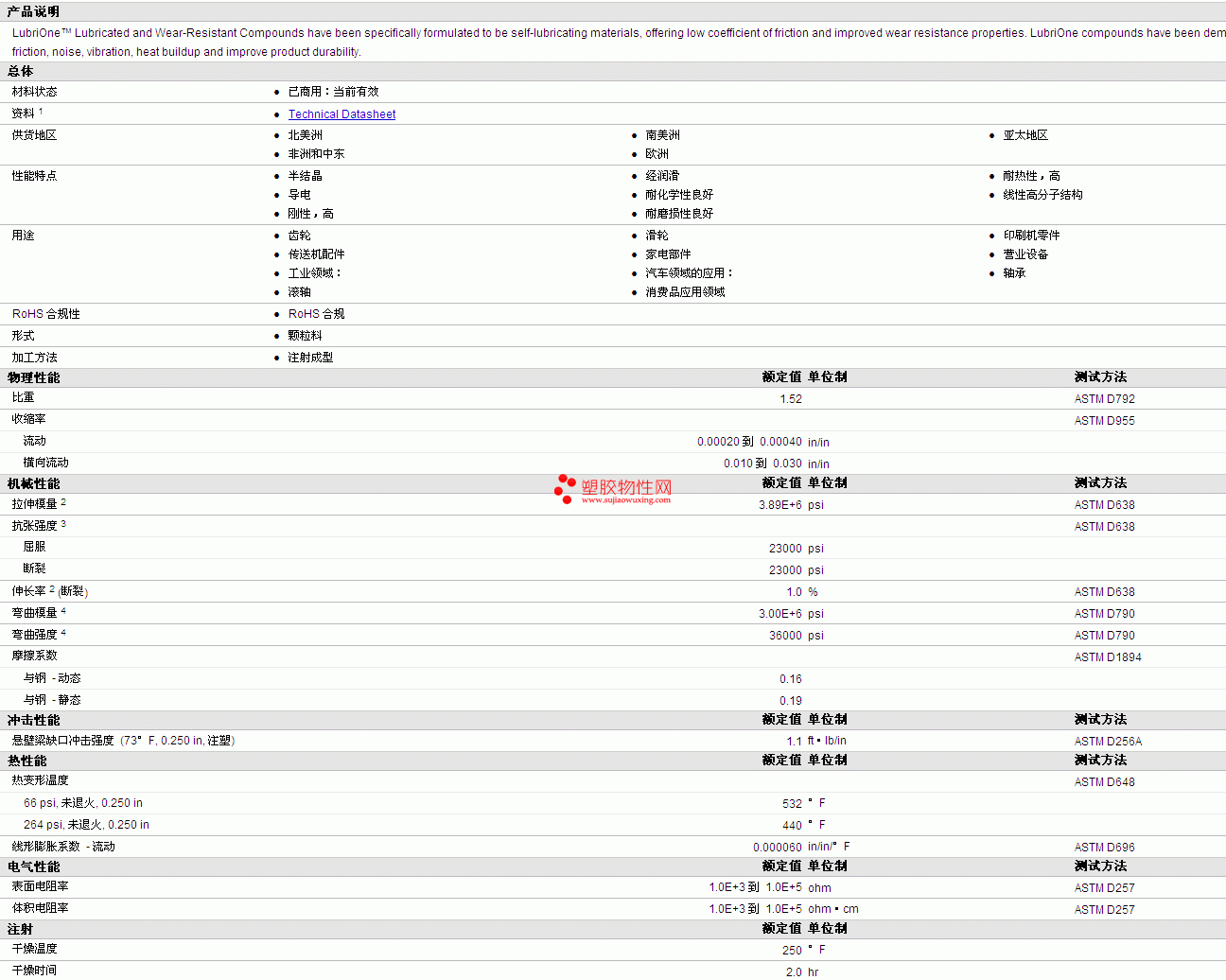Select the 产品说明 section heading
This screenshot has height=980, width=1226.
tap(33, 11)
